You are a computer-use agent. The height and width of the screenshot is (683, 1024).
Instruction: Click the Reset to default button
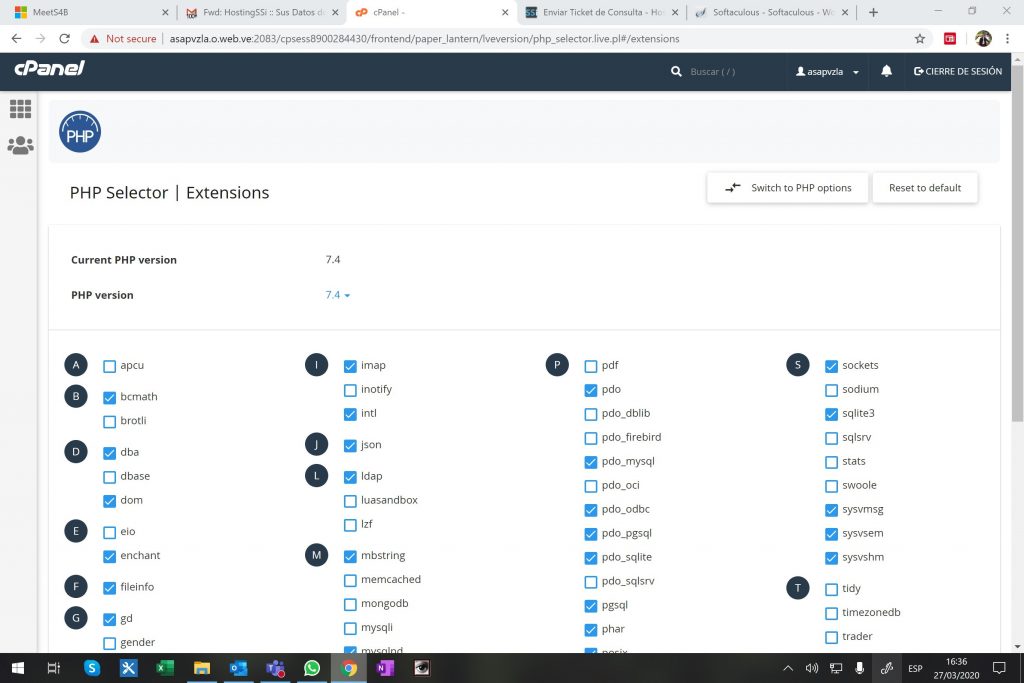pyautogui.click(x=925, y=188)
